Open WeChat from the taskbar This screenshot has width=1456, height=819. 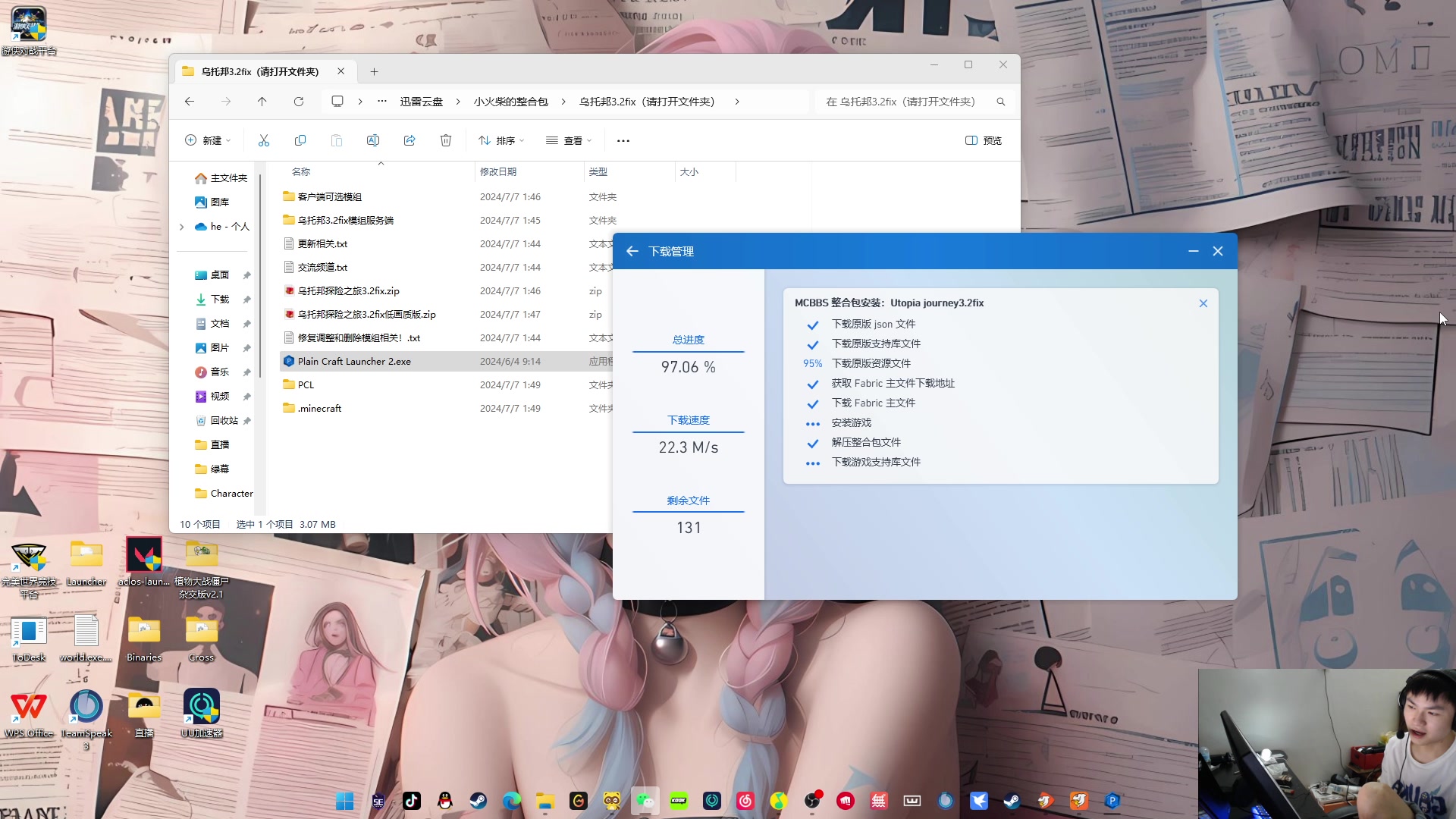click(x=646, y=800)
